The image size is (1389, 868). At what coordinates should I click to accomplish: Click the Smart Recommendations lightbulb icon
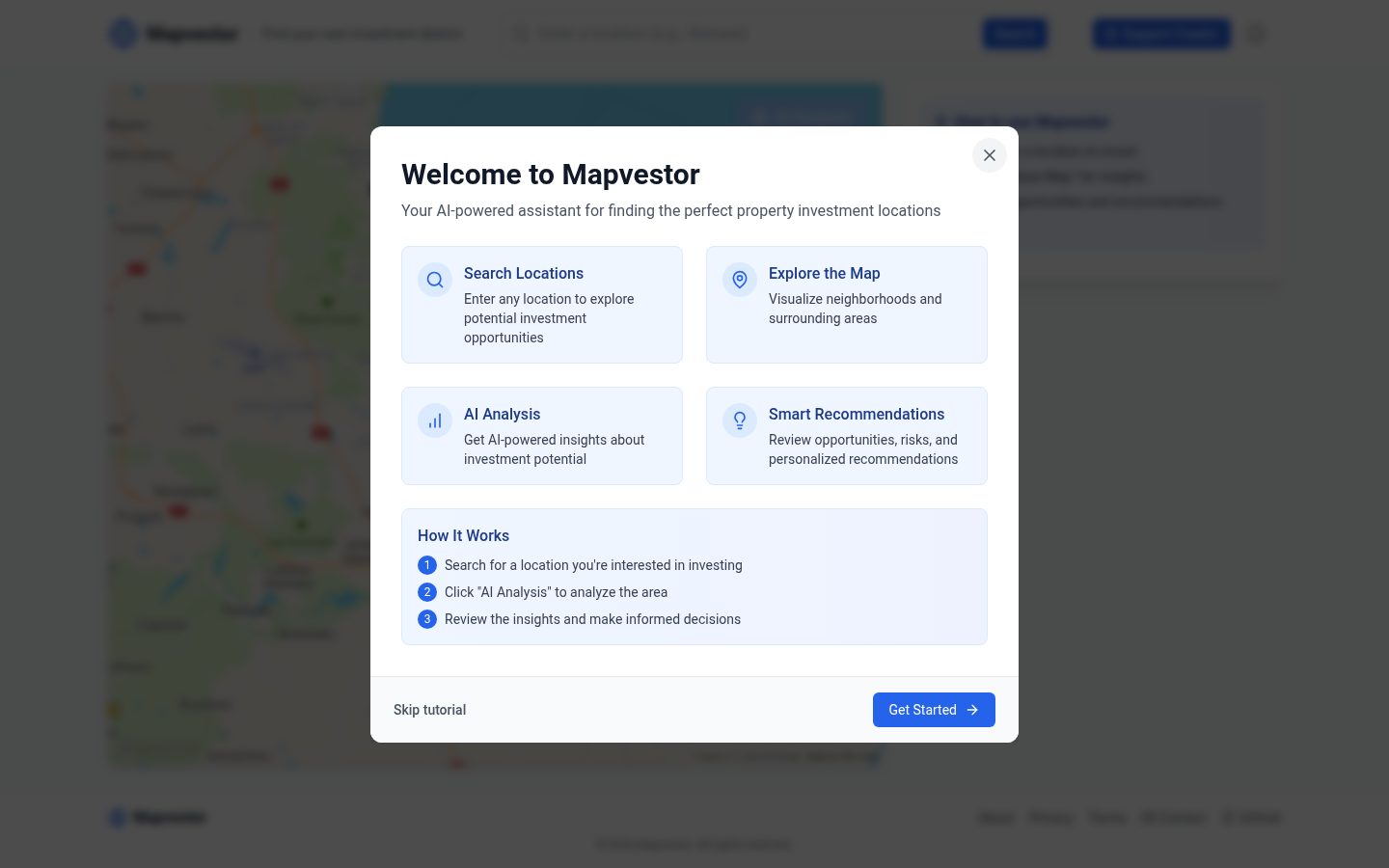(740, 420)
